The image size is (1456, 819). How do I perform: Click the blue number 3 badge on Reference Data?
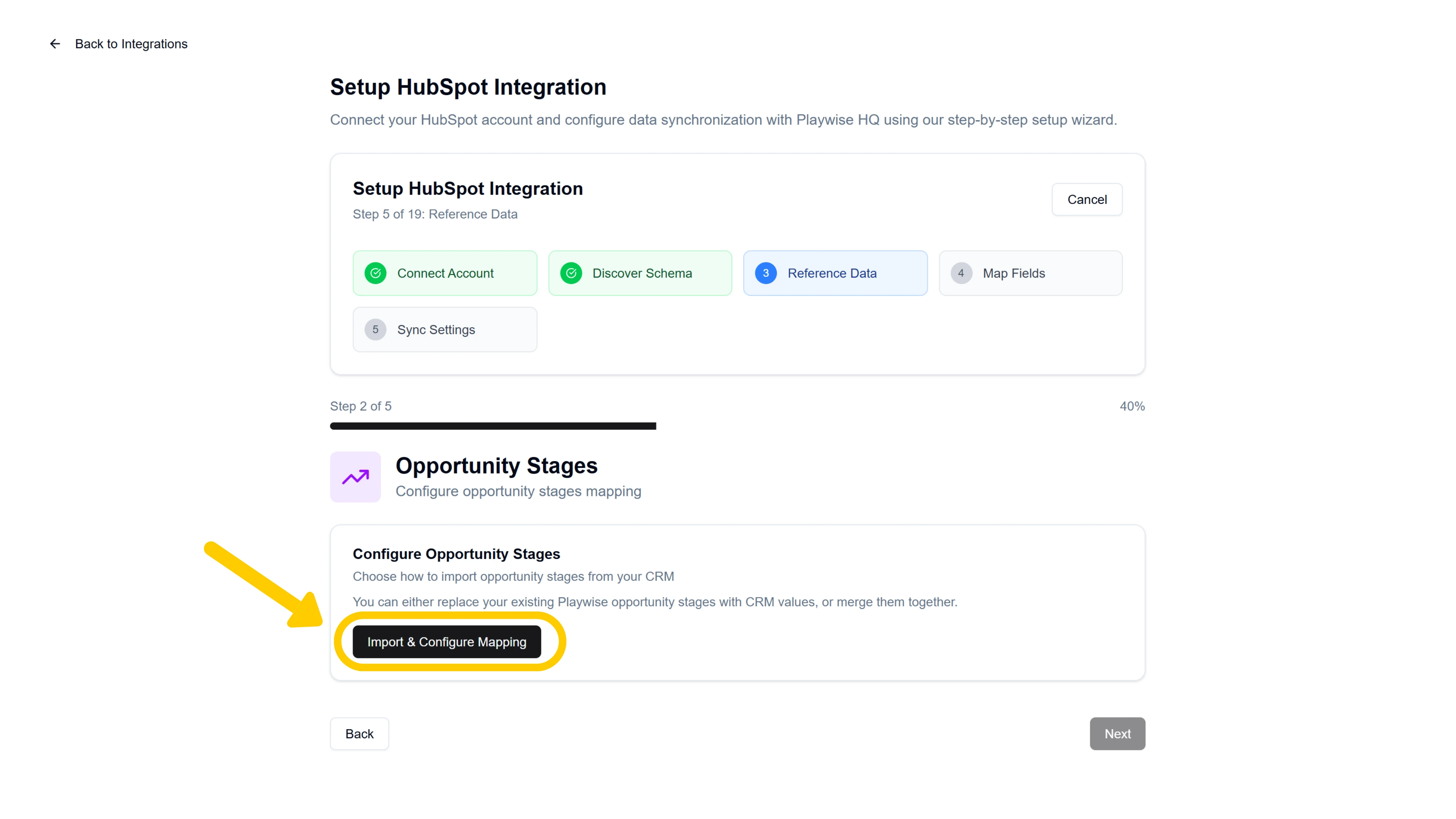coord(766,273)
